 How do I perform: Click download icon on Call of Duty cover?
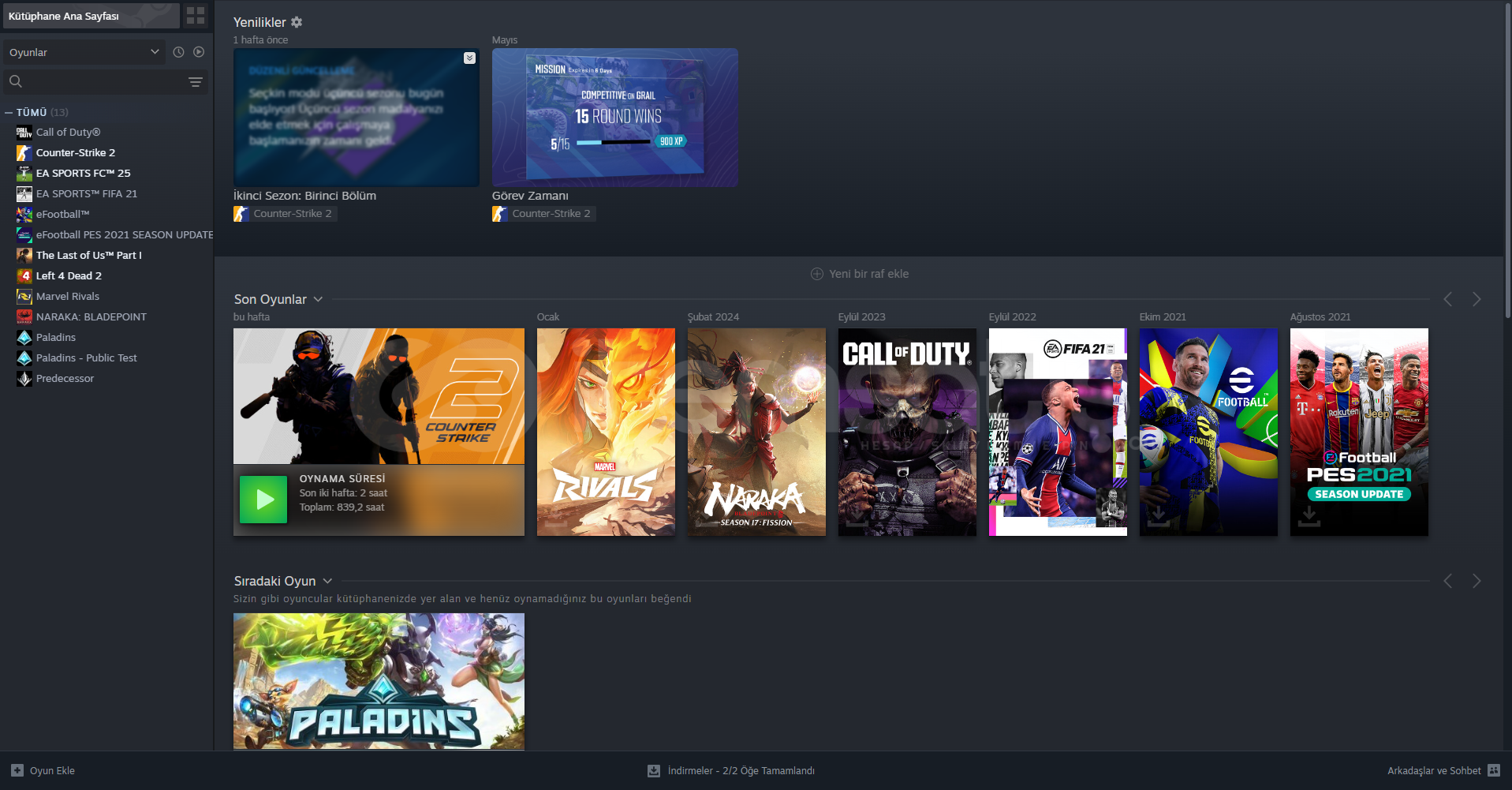pyautogui.click(x=857, y=516)
